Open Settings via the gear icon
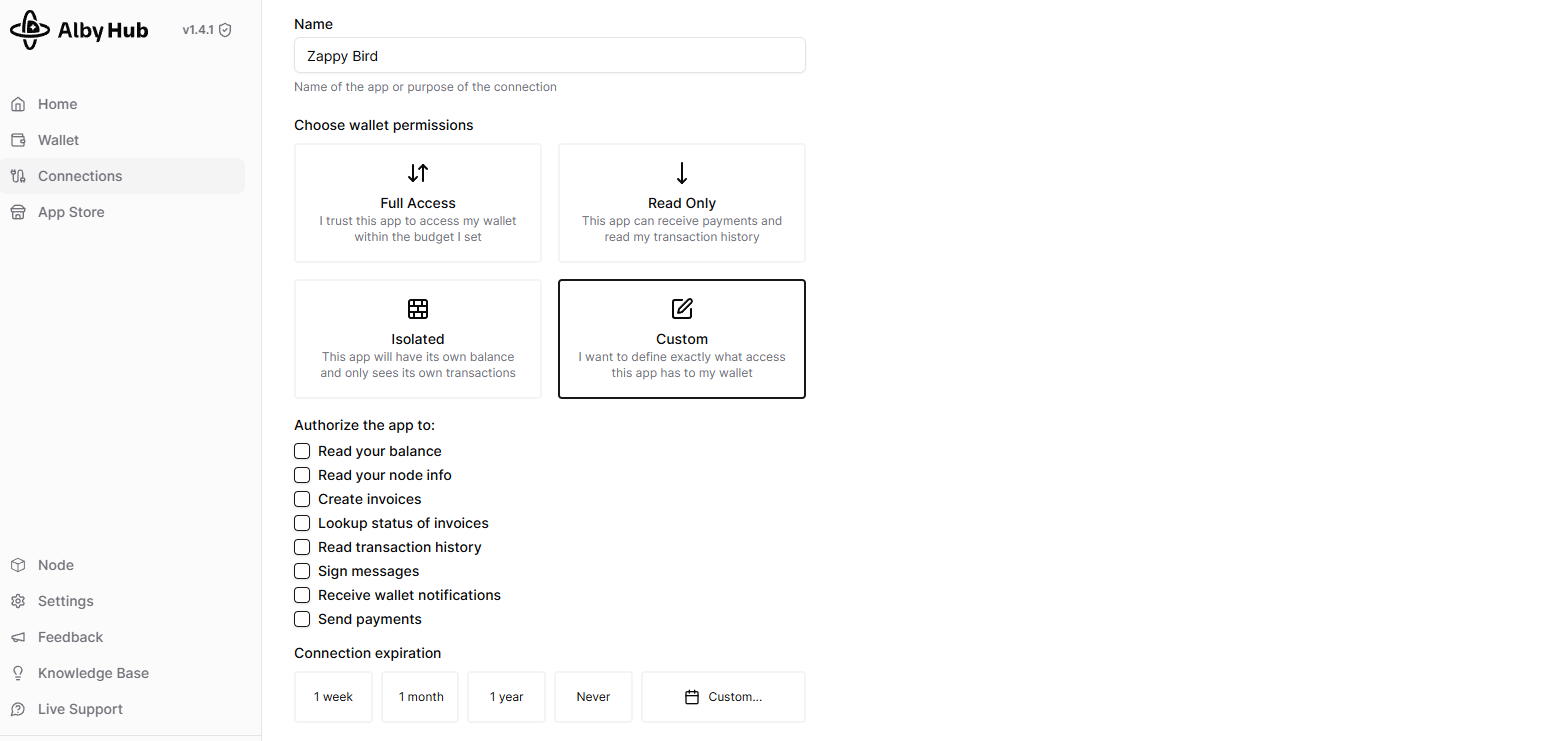This screenshot has height=741, width=1555. [18, 601]
